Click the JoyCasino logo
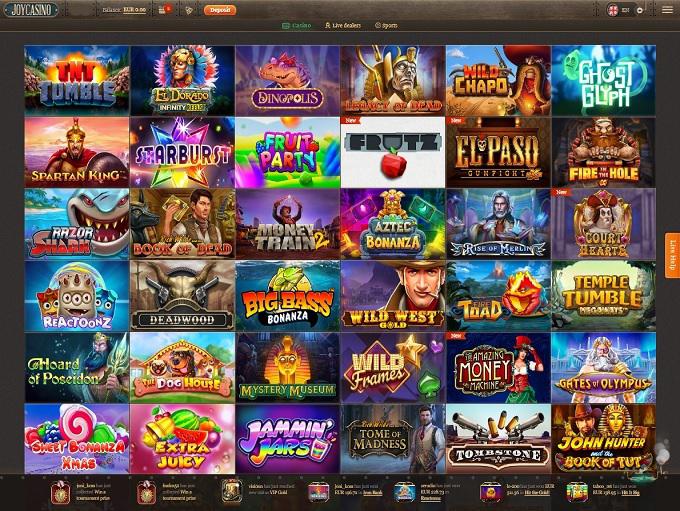Image resolution: width=680 pixels, height=511 pixels. pos(31,10)
